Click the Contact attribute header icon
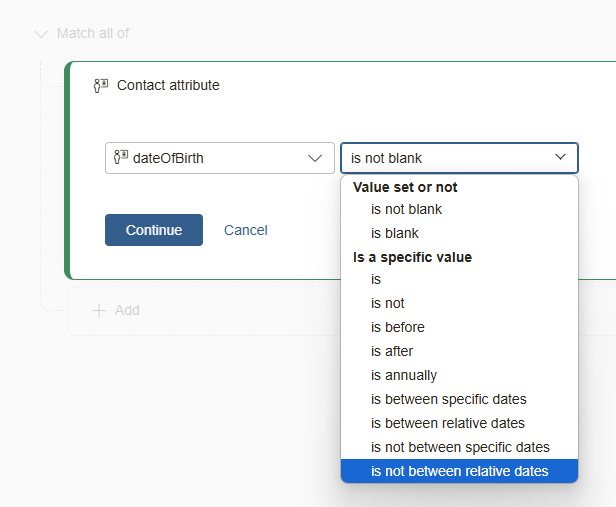Screen dimensions: 616x507 tap(101, 85)
